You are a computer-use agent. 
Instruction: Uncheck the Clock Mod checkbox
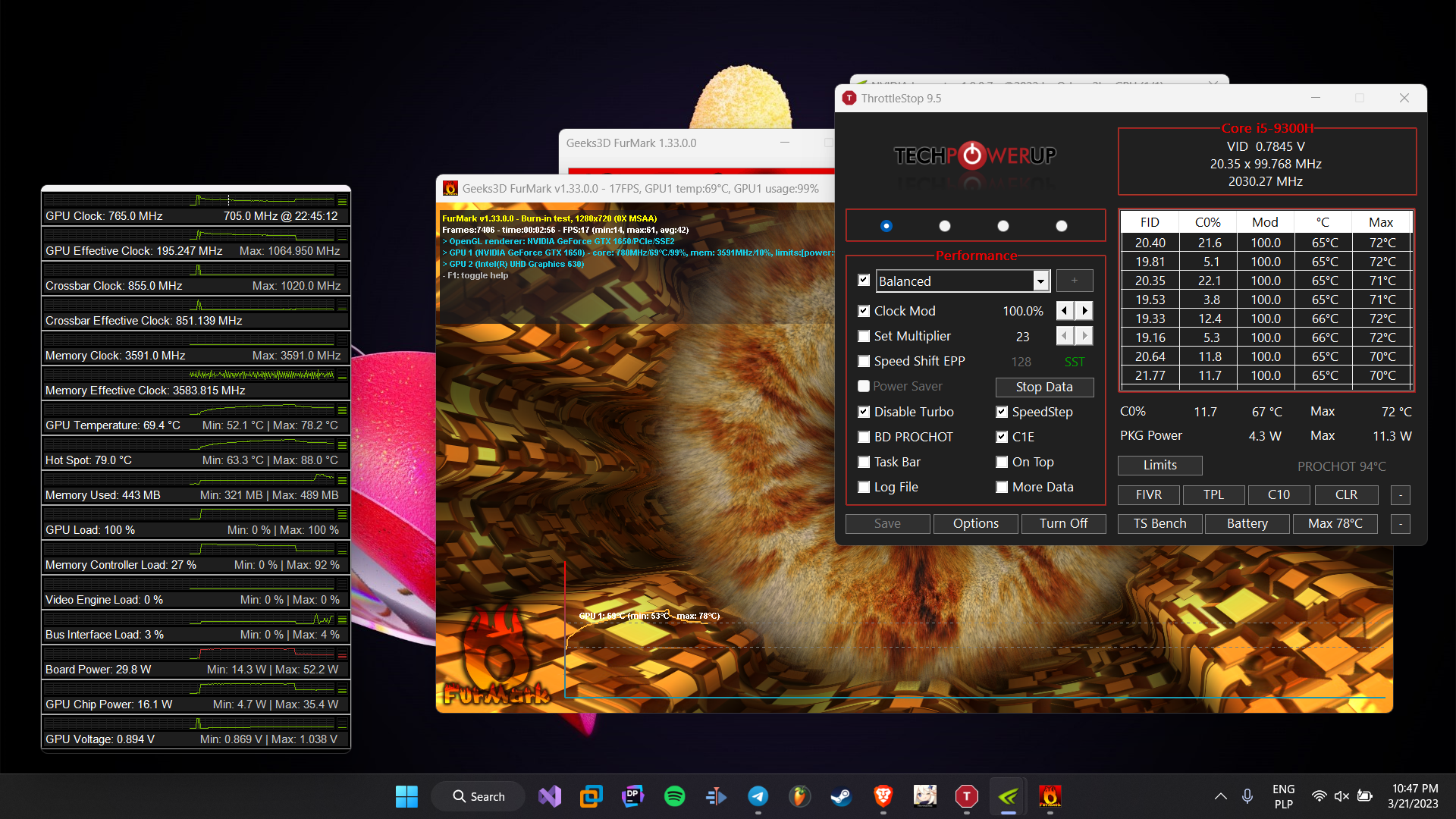(x=864, y=311)
